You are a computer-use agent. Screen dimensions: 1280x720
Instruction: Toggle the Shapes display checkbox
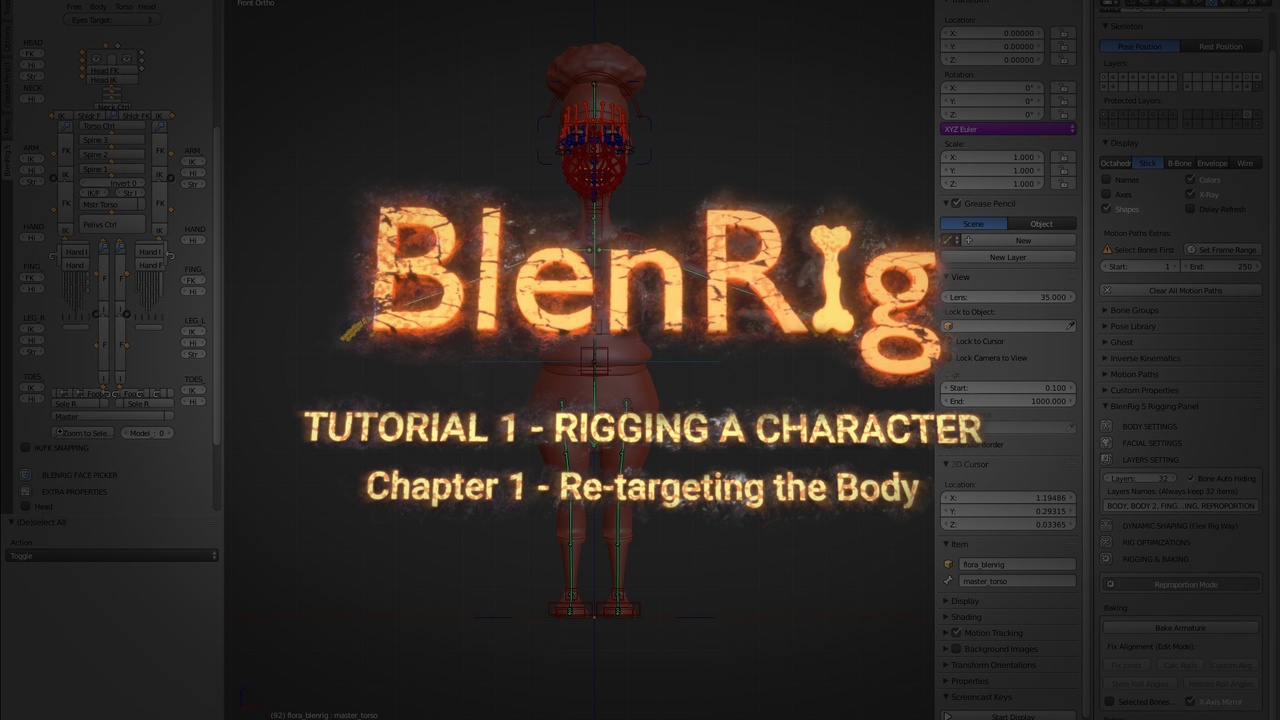tap(1106, 209)
